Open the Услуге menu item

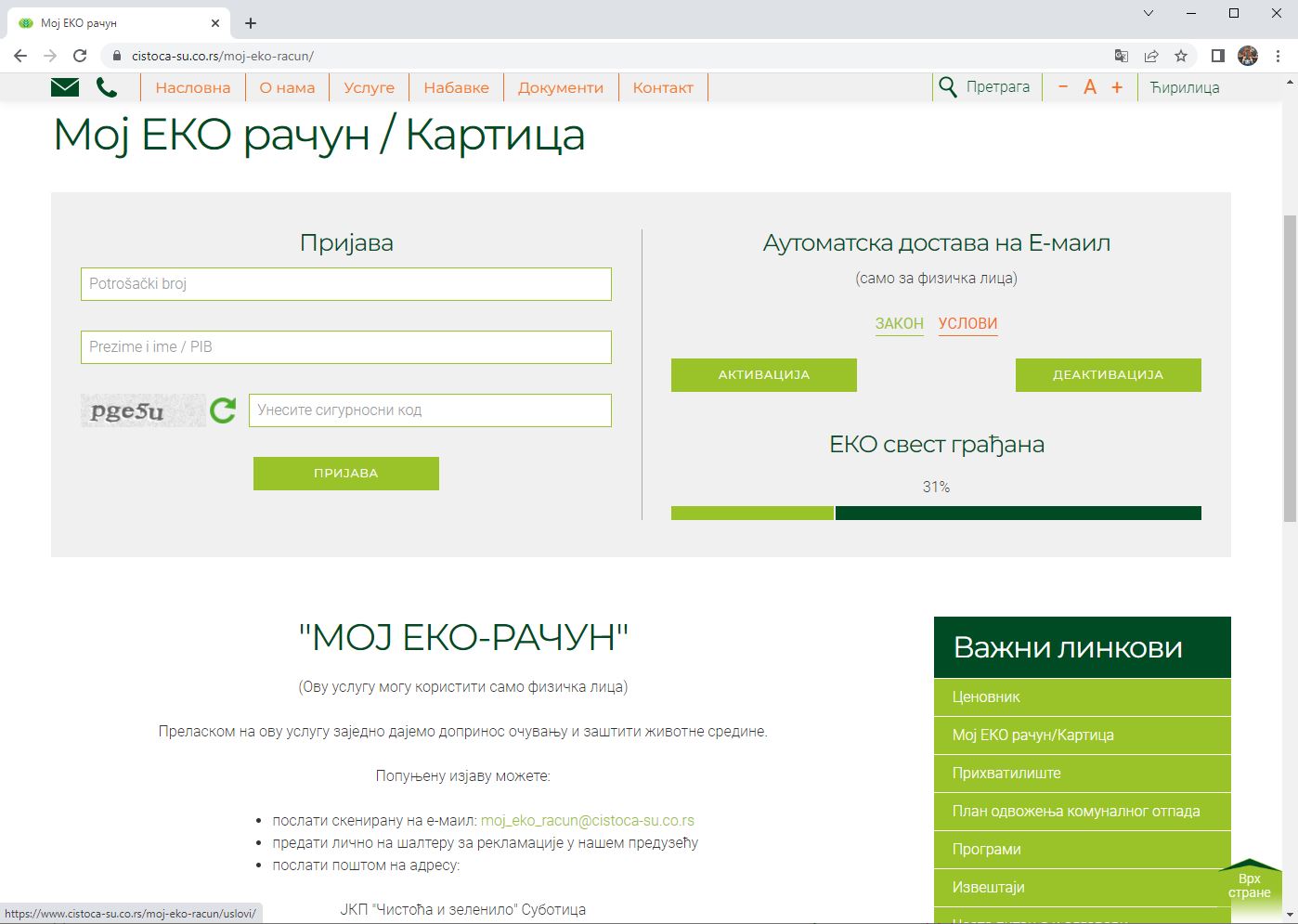[x=369, y=87]
